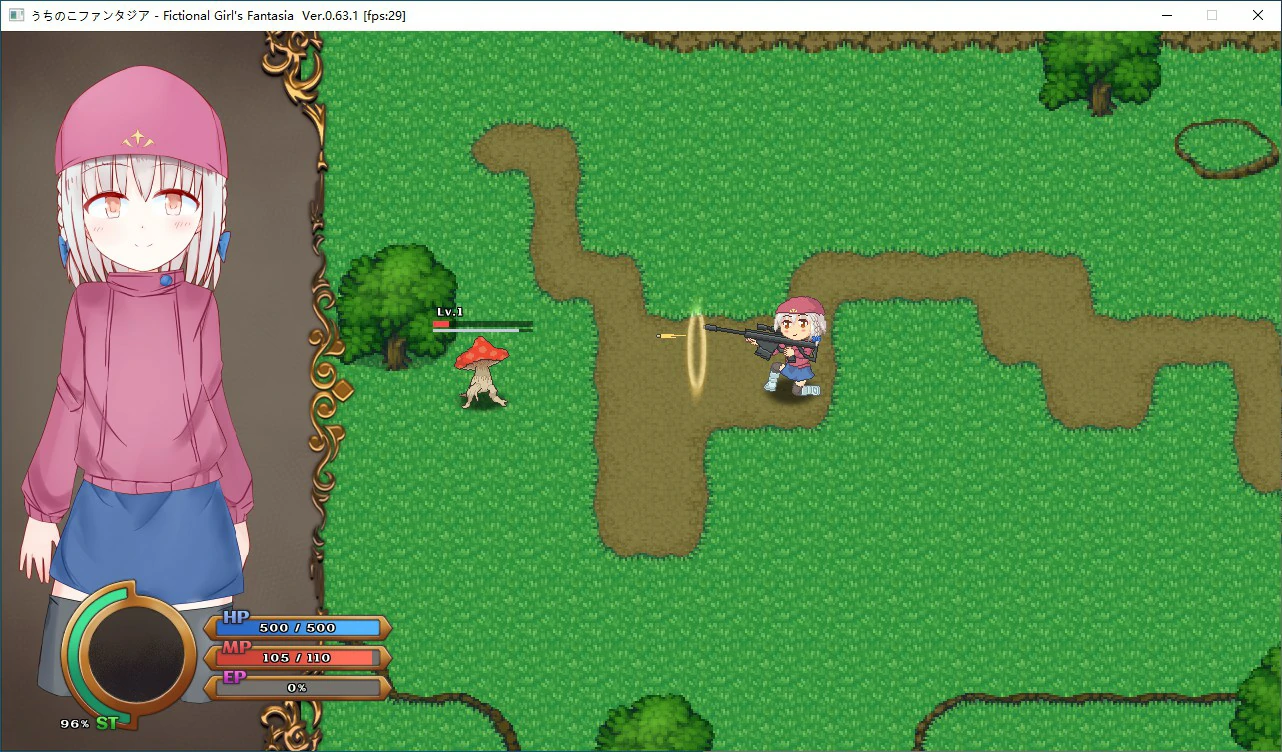Close the Fictional Girl's Fantasia window

pyautogui.click(x=1258, y=15)
